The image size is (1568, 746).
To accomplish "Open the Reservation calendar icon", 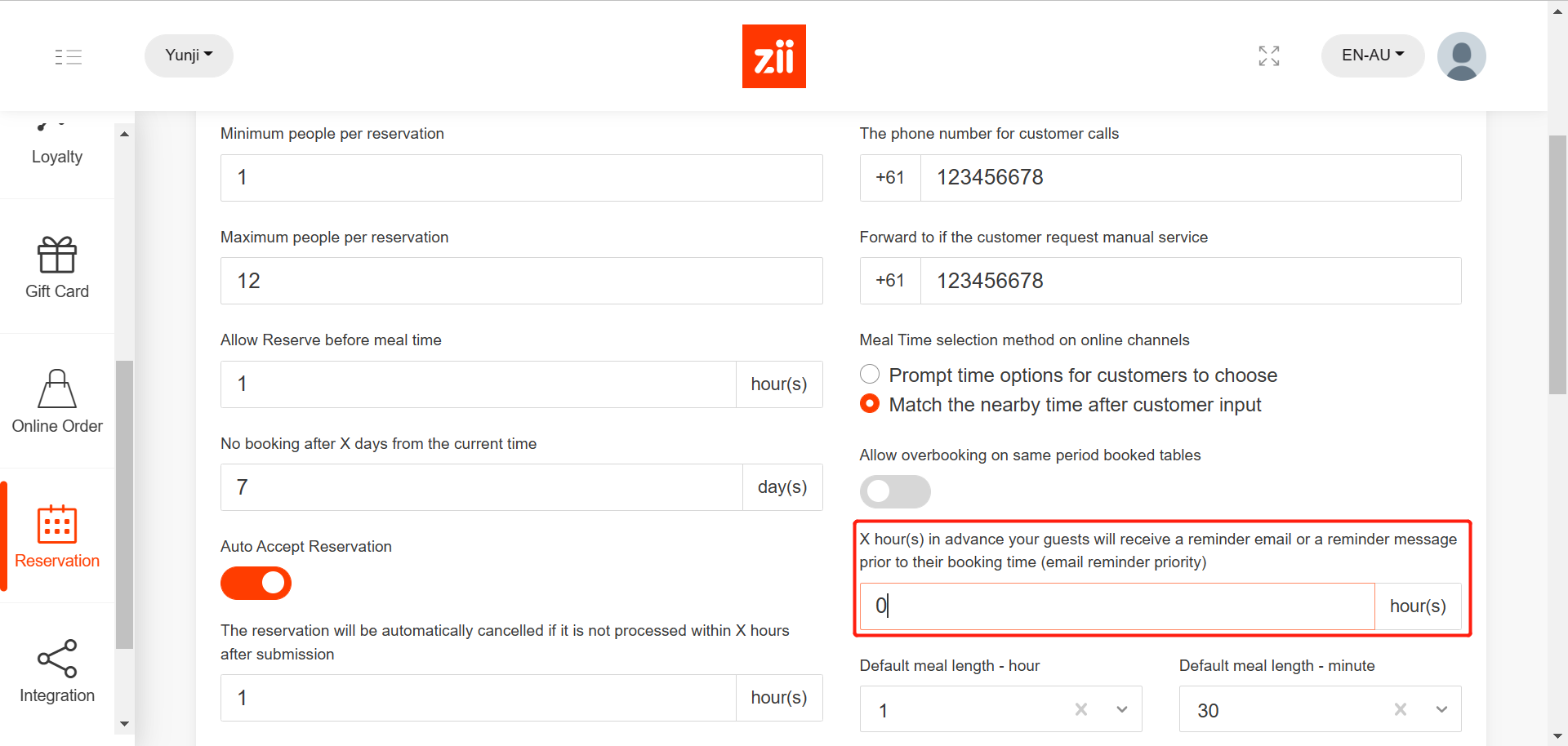I will 56,523.
